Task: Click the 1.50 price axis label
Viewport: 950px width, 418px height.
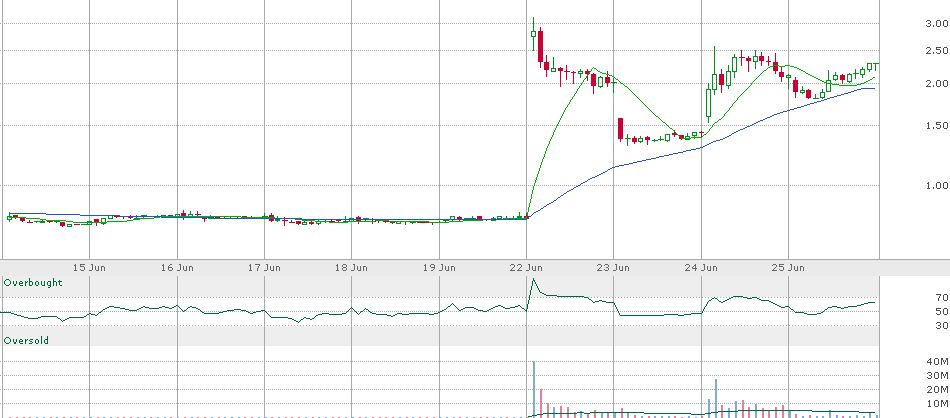Action: [x=938, y=126]
